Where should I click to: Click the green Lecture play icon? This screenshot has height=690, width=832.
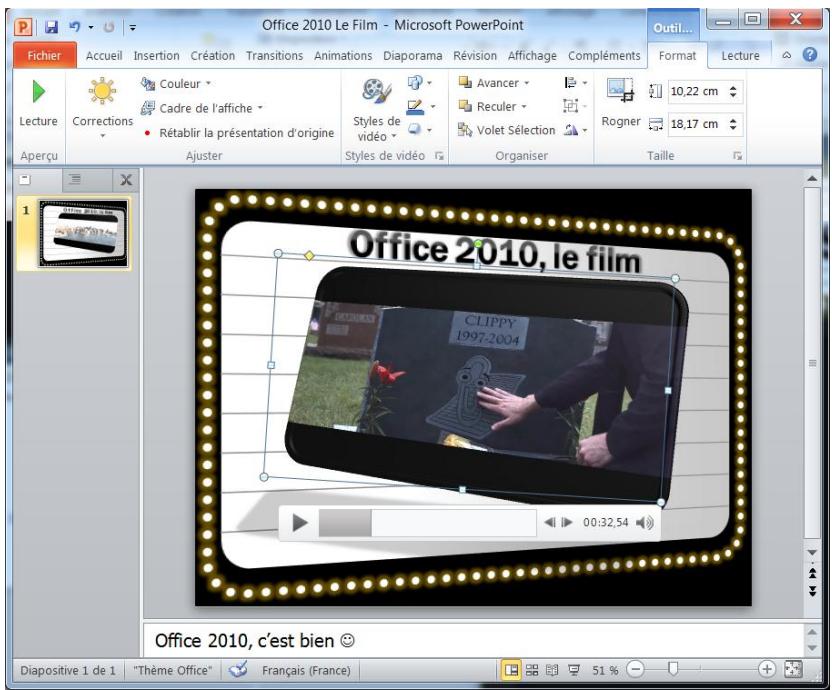point(38,91)
